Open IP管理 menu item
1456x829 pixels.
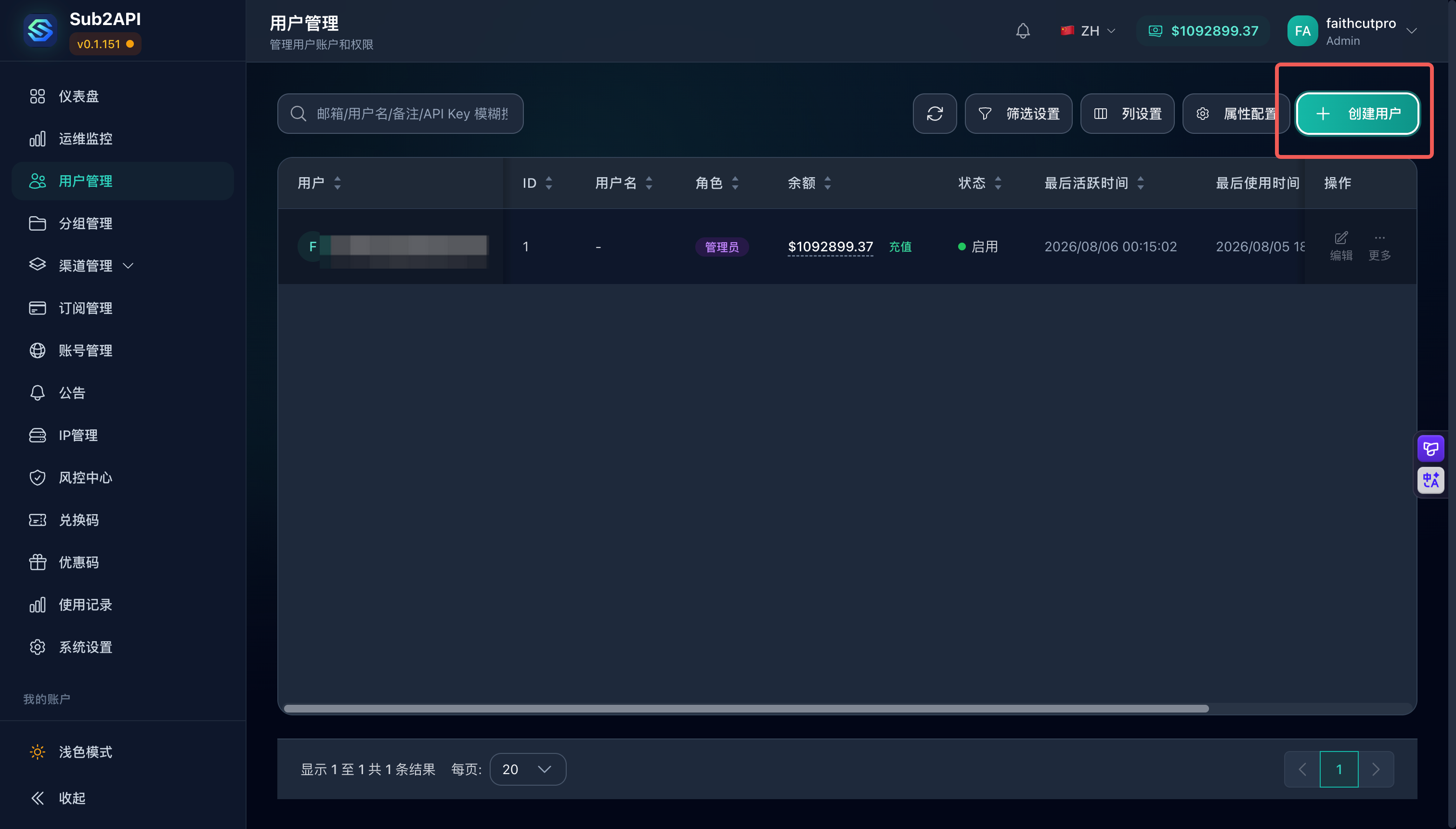click(122, 436)
